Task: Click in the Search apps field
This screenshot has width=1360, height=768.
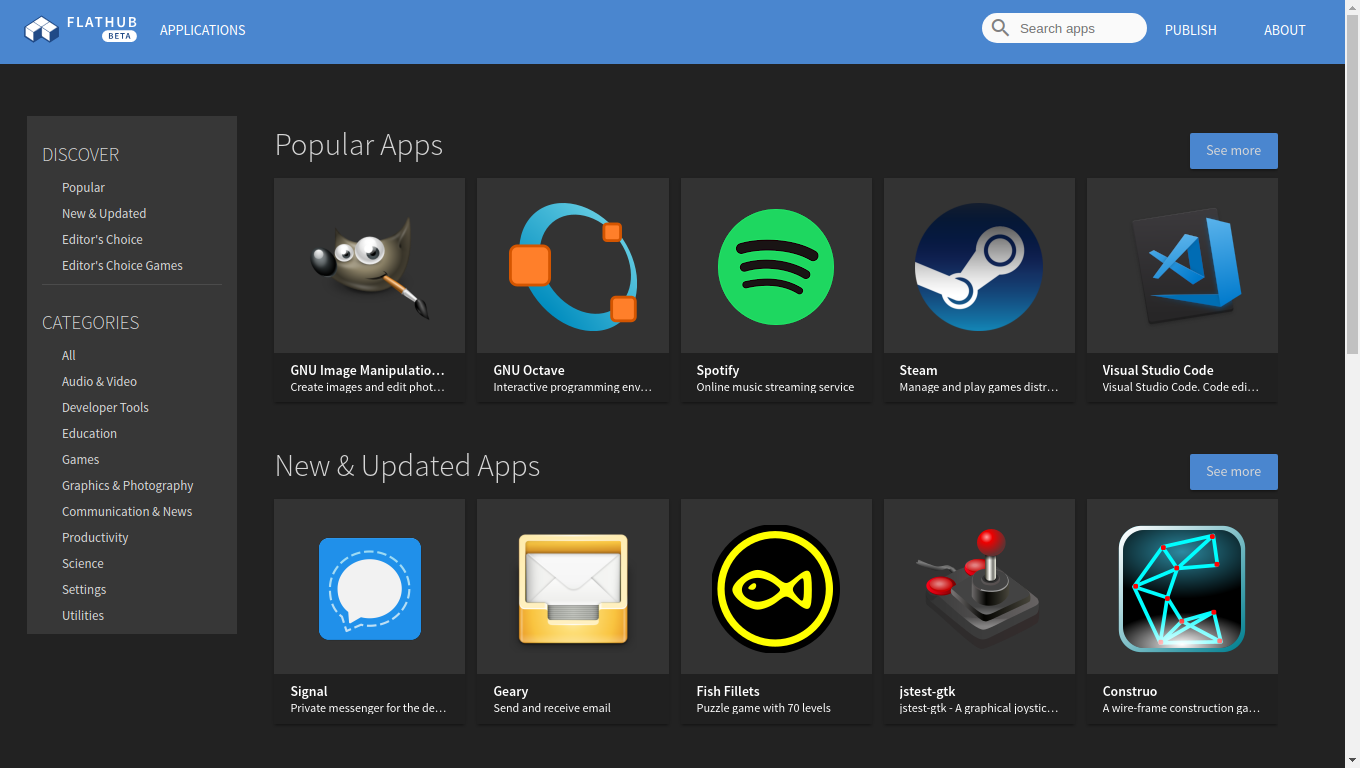Action: [1064, 28]
